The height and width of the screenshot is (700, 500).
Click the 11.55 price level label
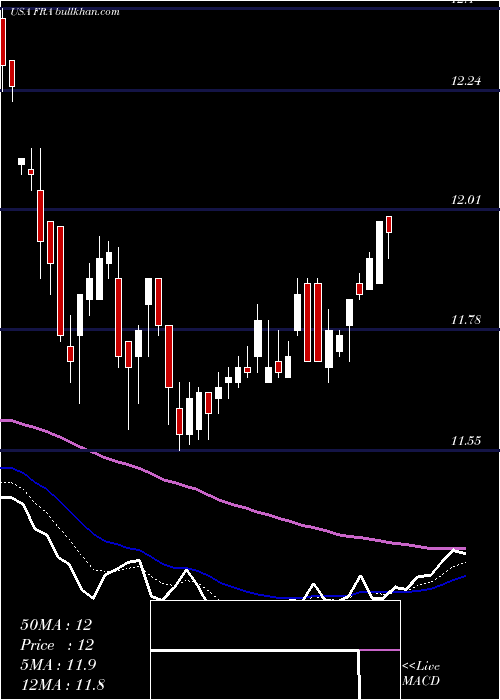(x=466, y=441)
